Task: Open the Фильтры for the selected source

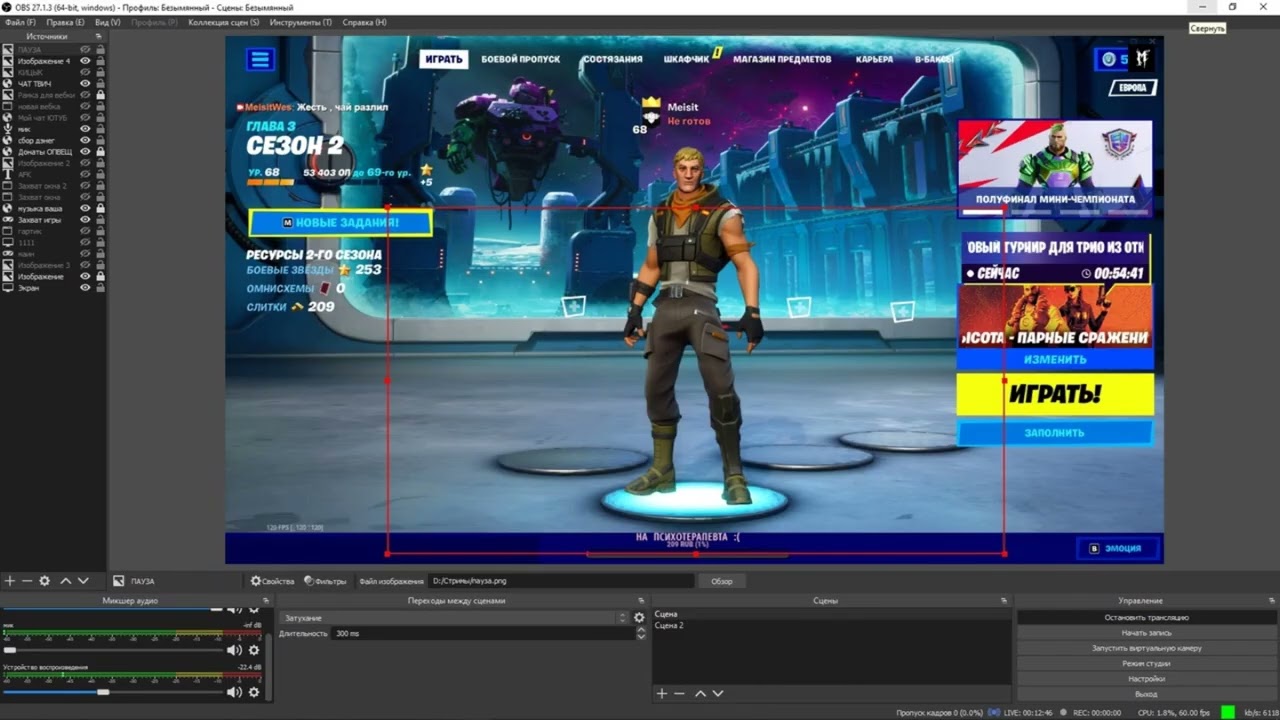Action: point(326,581)
